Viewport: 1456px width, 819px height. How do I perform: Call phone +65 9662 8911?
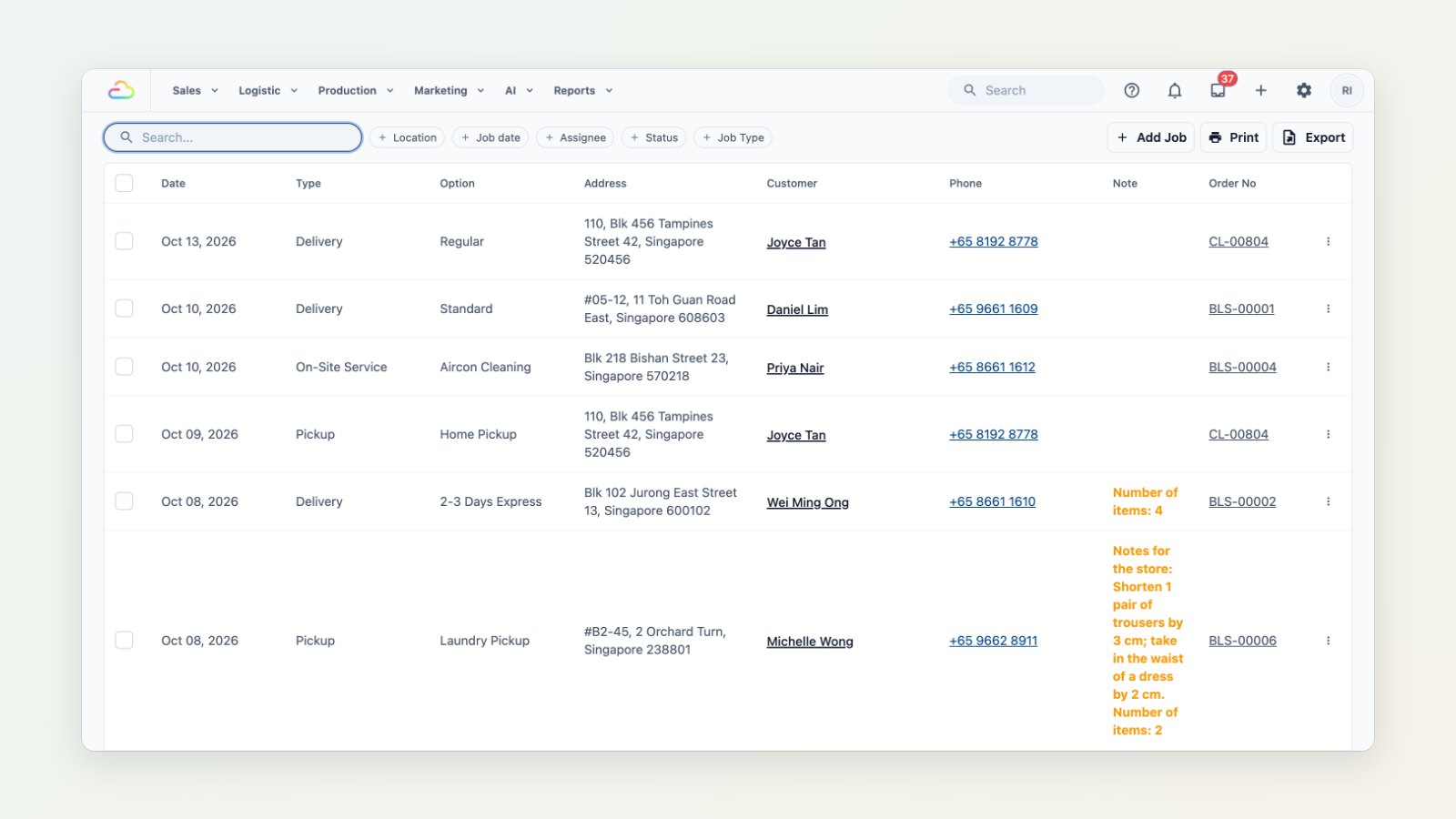tap(993, 641)
